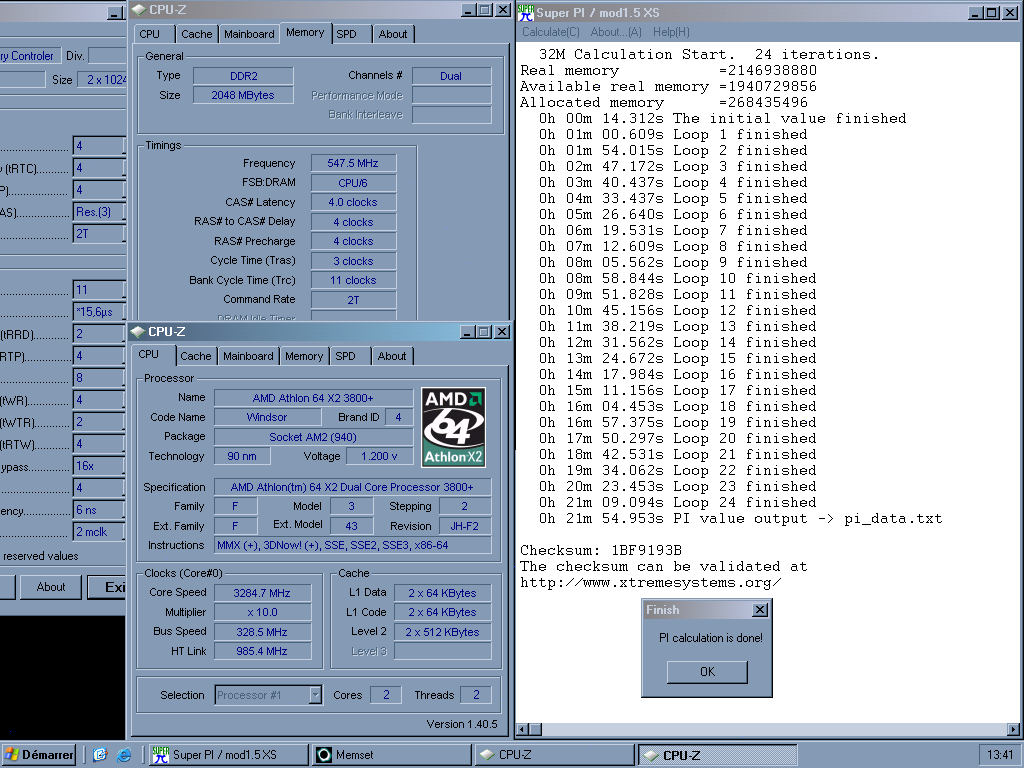Activate second CPU-Z taskbar button
The width and height of the screenshot is (1024, 768).
(717, 754)
